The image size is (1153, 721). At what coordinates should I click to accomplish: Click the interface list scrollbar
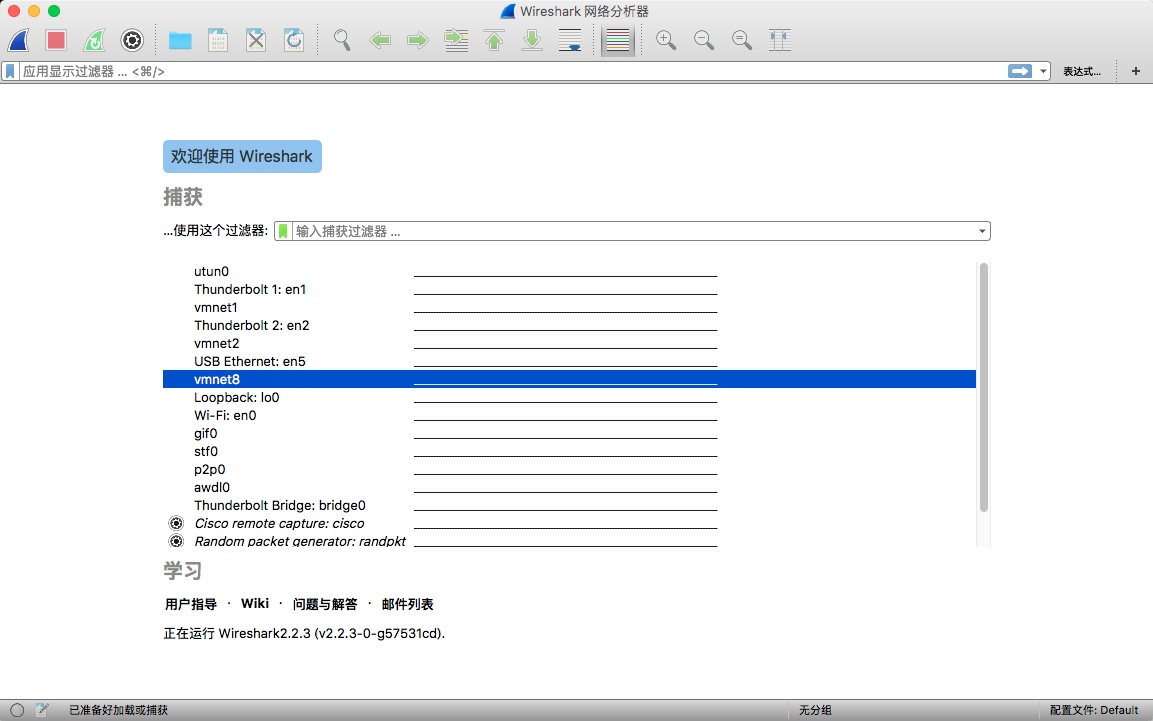click(x=984, y=387)
